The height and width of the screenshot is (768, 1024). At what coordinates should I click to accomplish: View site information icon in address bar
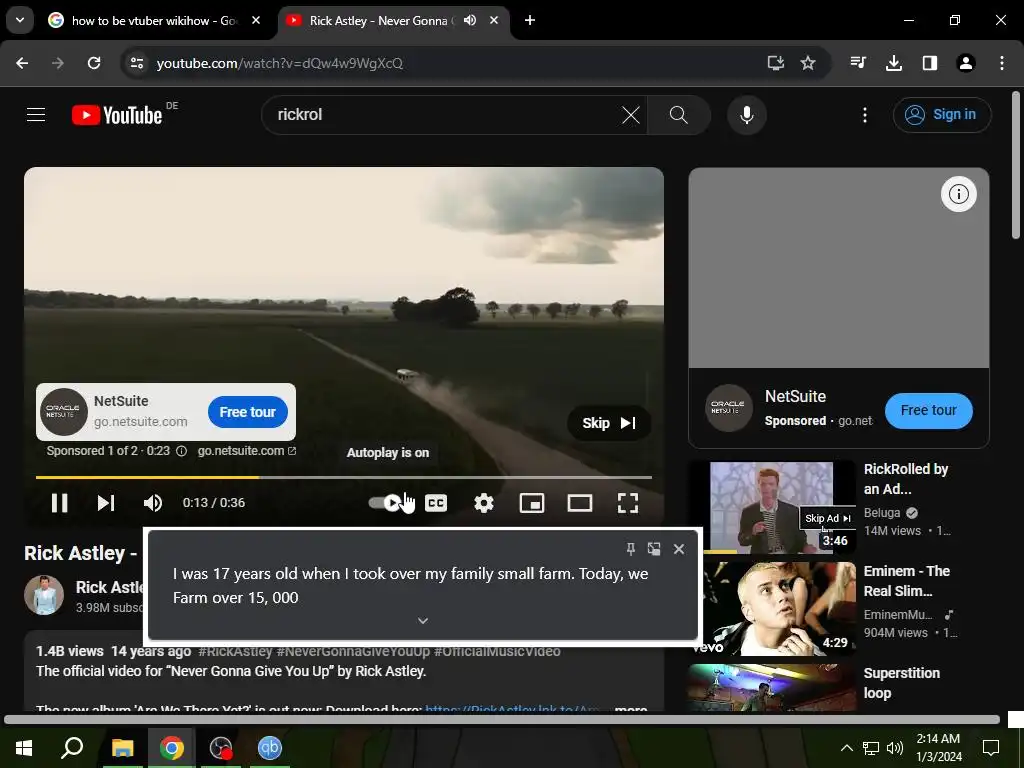coord(137,63)
